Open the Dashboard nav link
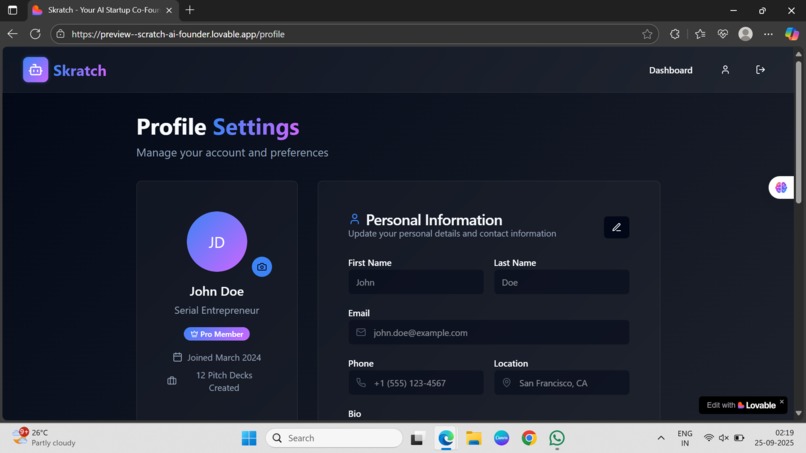 tap(670, 70)
